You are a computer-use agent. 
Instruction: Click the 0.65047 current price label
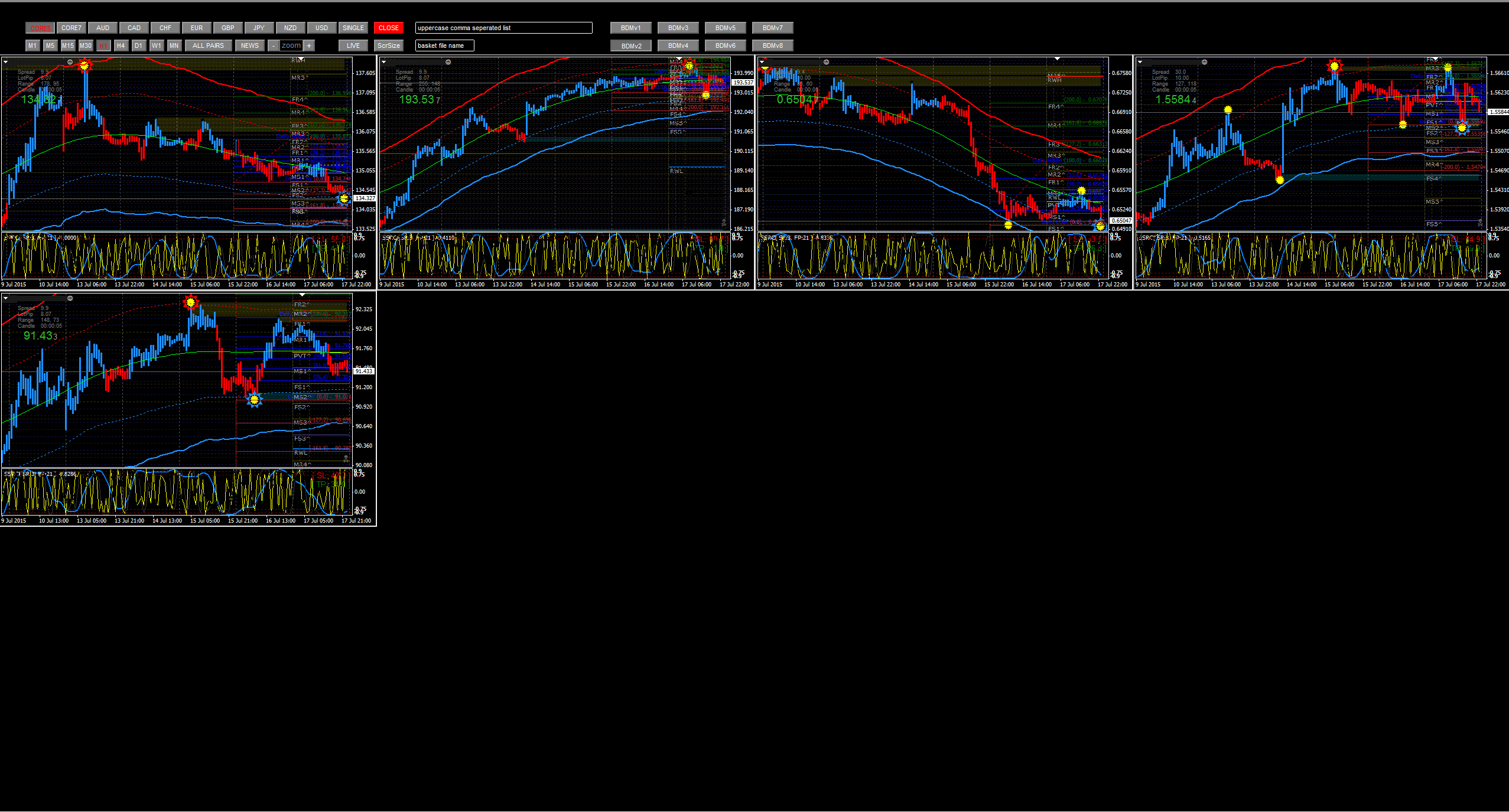[1121, 220]
